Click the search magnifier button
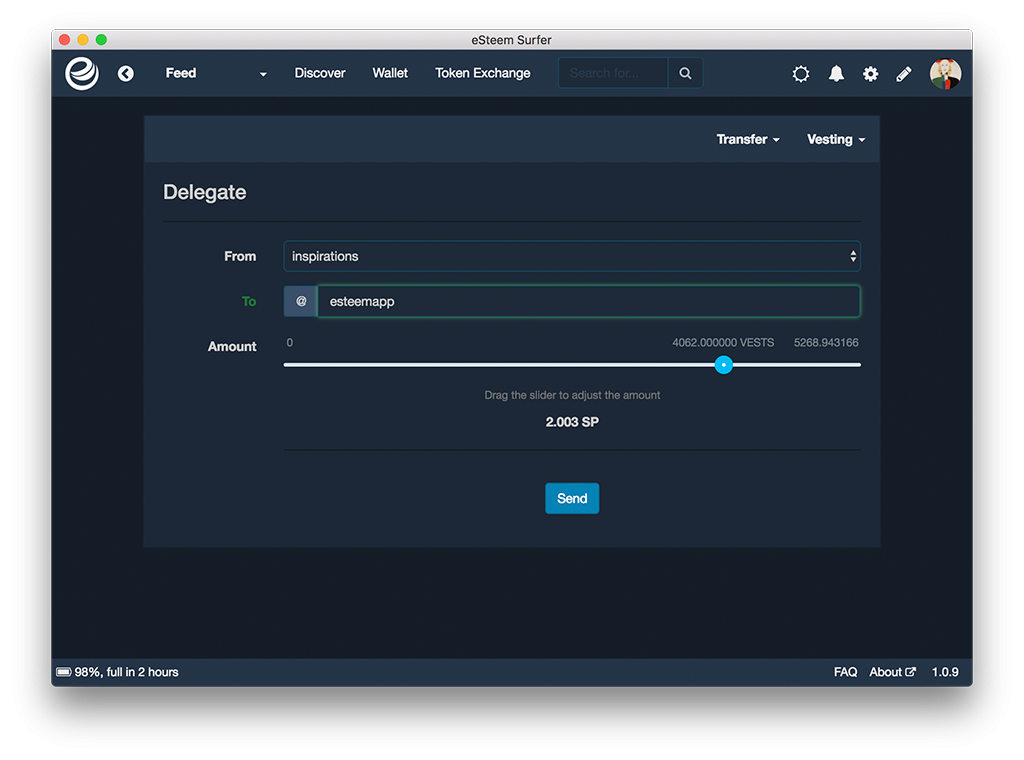 [685, 73]
